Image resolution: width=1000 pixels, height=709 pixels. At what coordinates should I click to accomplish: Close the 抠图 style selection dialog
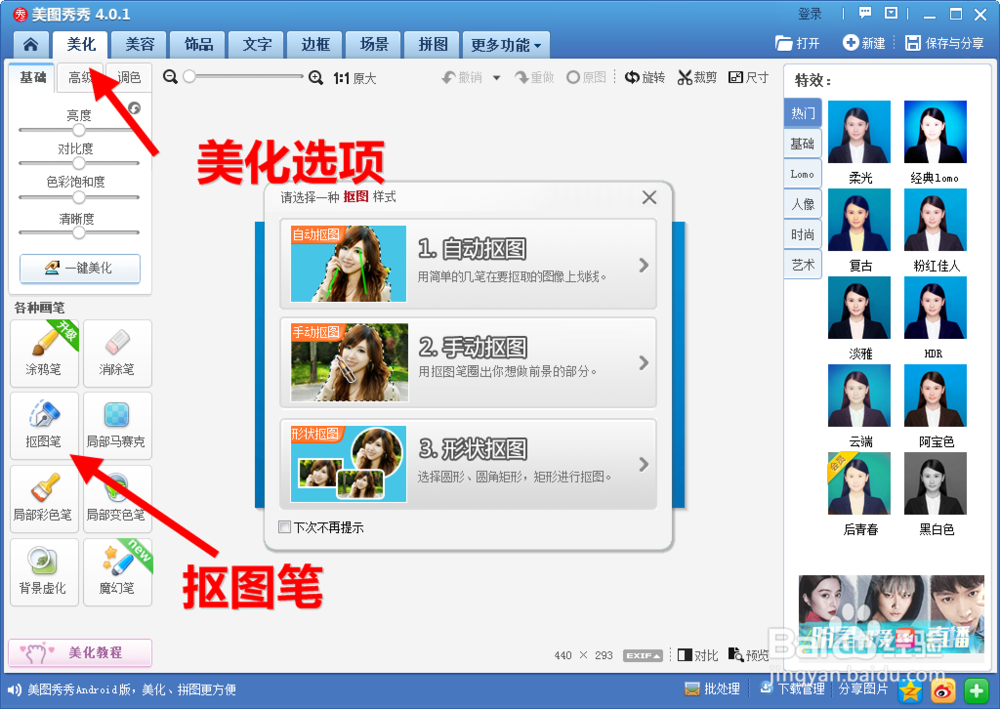[x=649, y=198]
